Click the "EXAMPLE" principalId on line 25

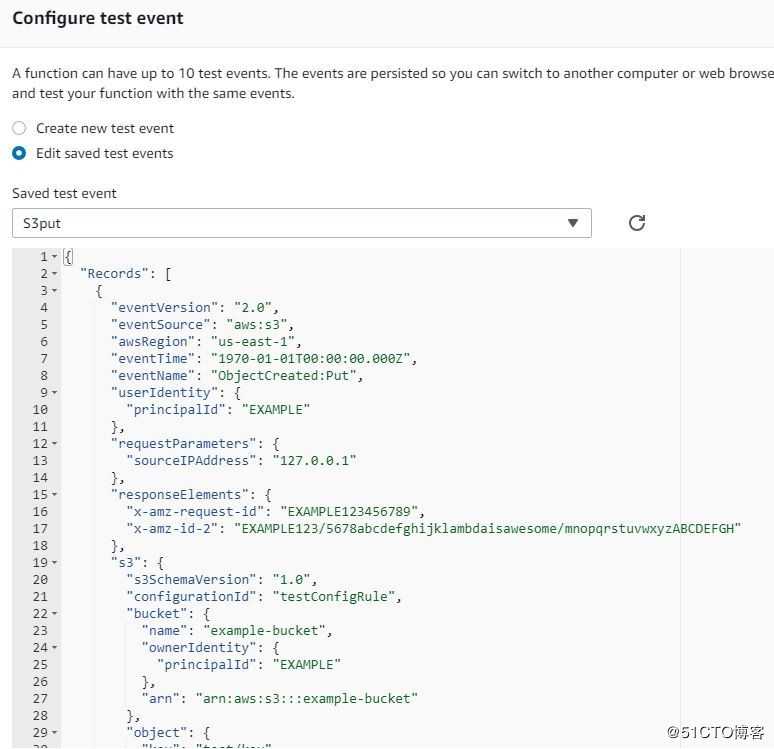[307, 665]
